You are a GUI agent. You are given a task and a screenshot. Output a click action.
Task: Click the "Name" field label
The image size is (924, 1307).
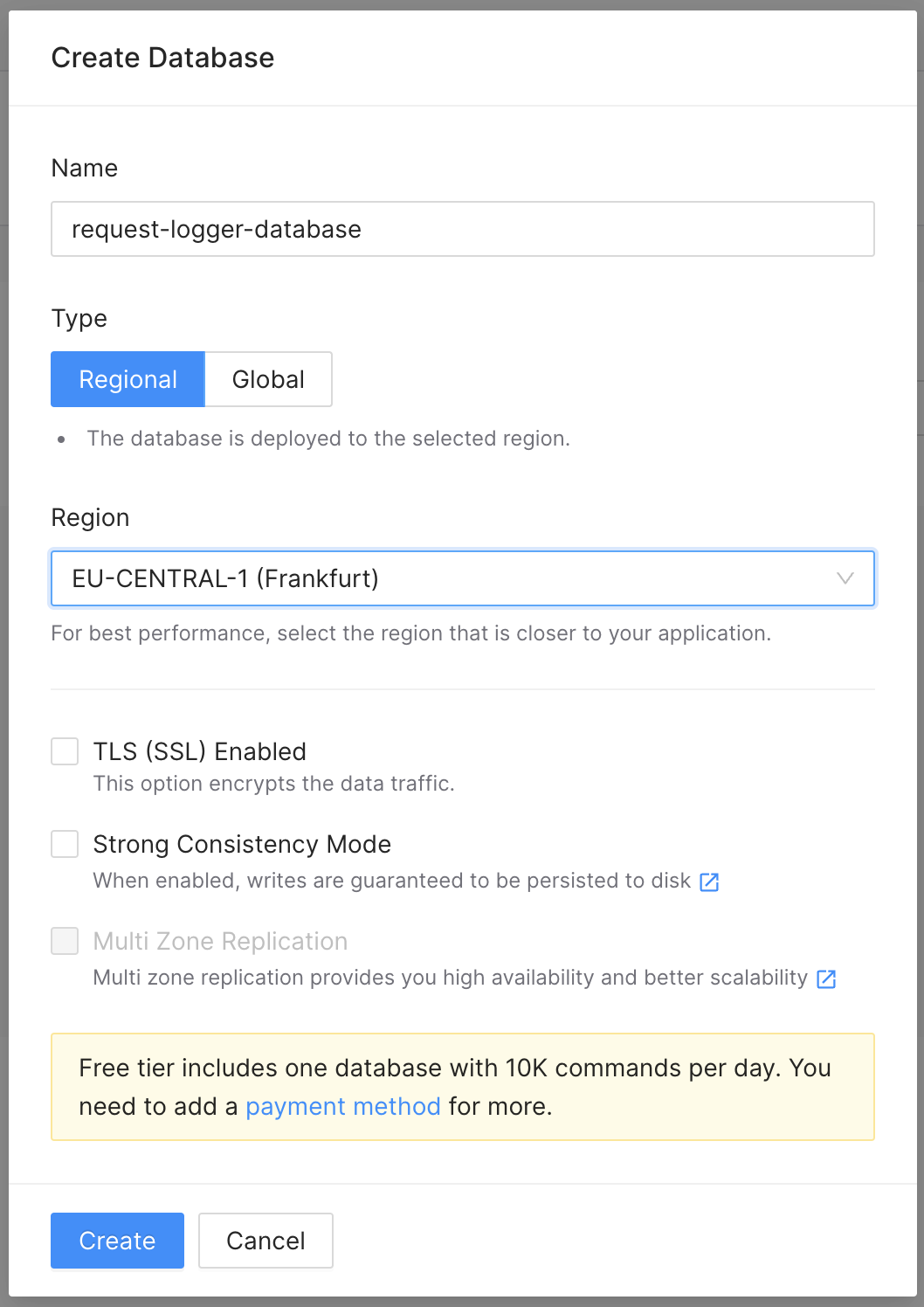[85, 168]
